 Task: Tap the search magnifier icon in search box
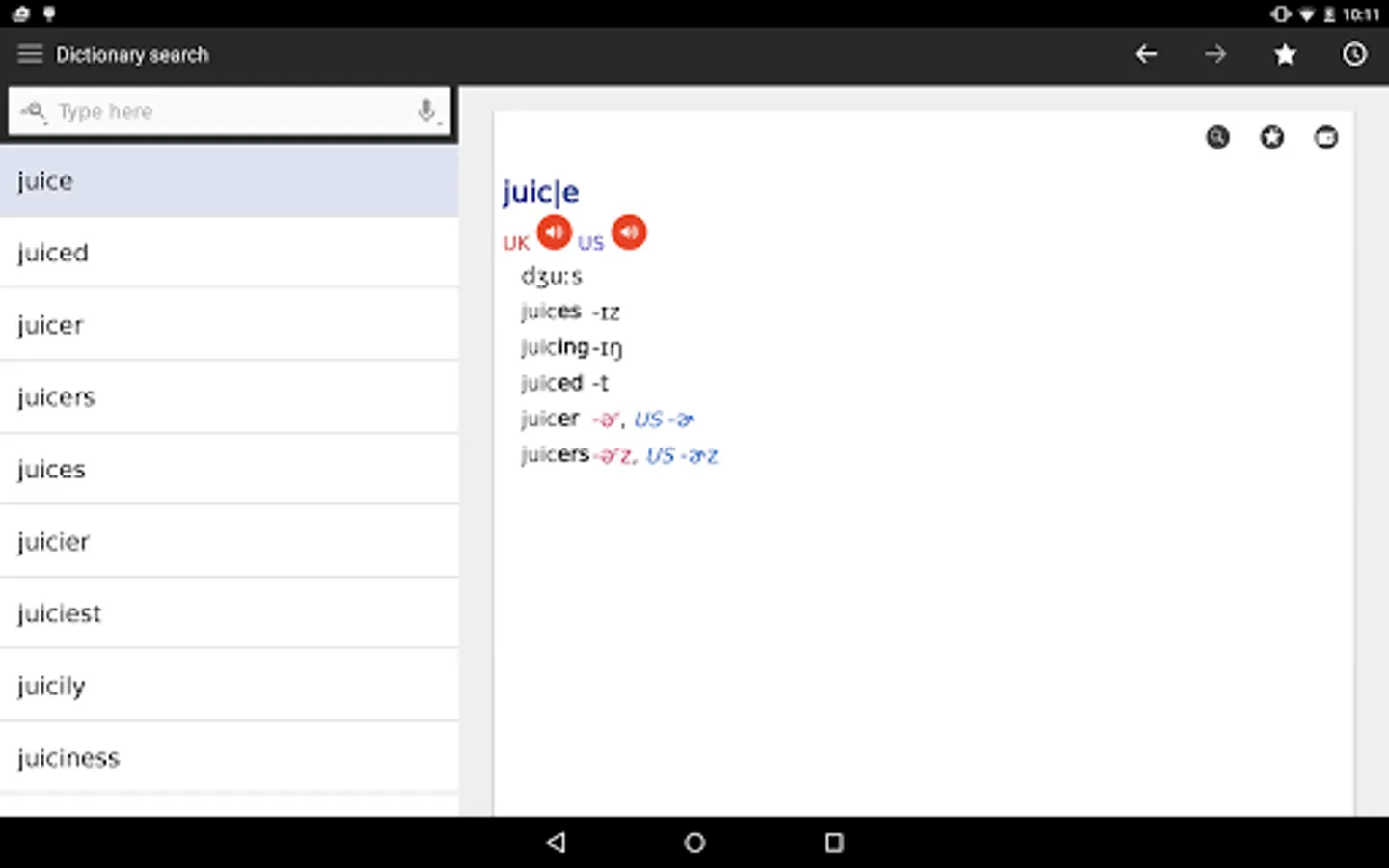(34, 111)
